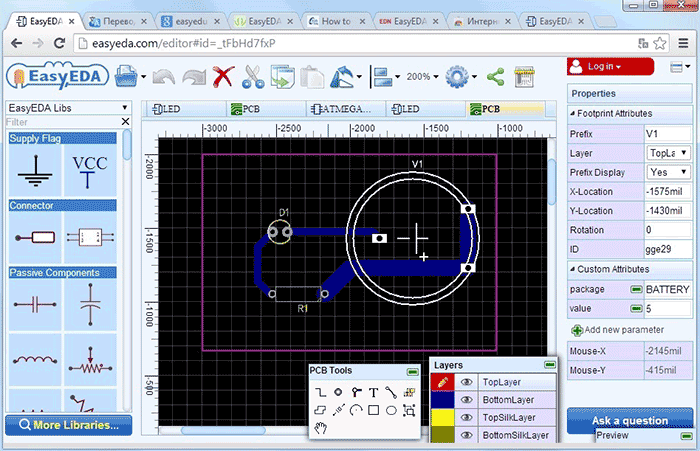Select the hand pan tool in PCB Tools

[x=321, y=428]
